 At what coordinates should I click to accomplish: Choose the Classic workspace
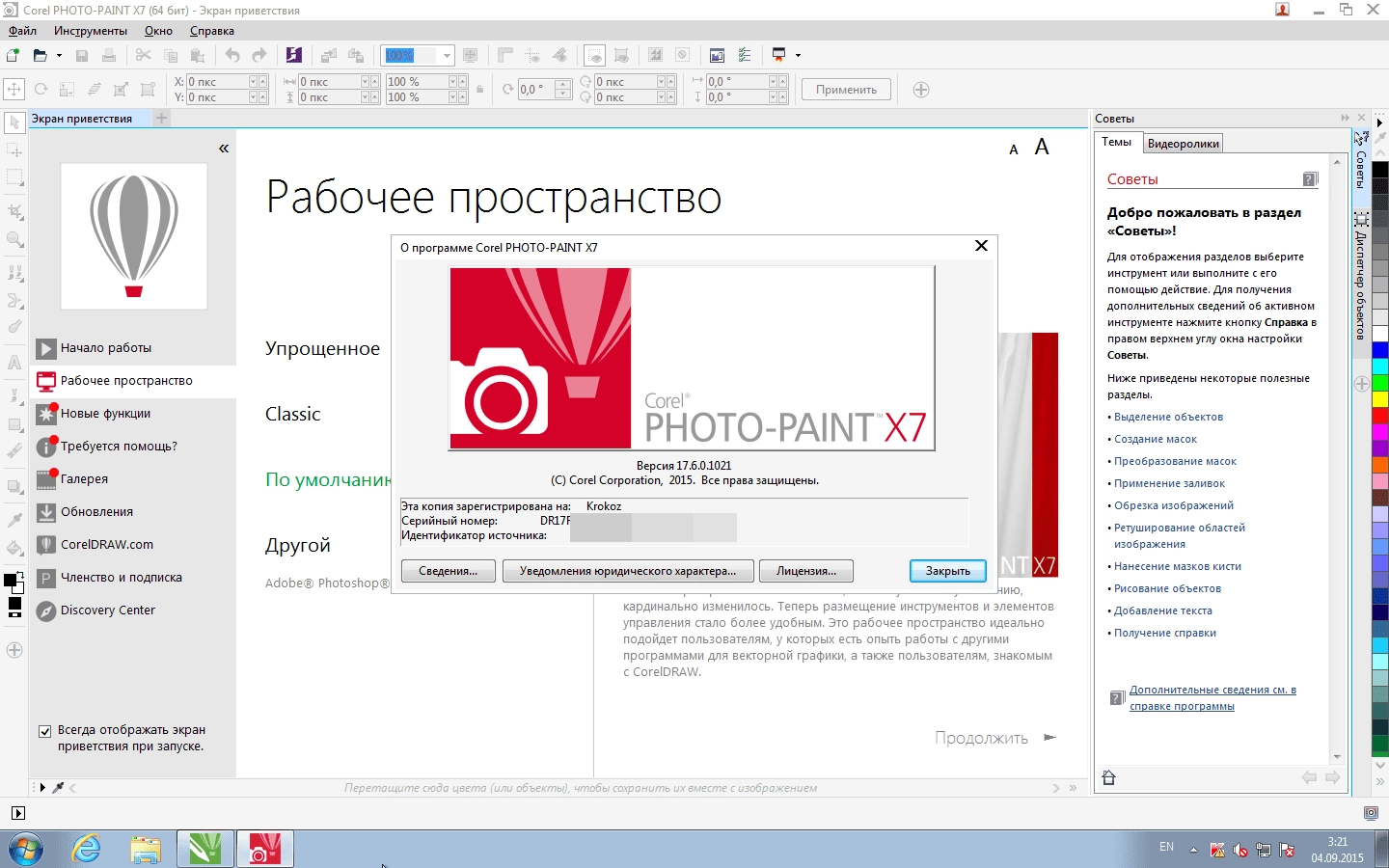point(292,415)
